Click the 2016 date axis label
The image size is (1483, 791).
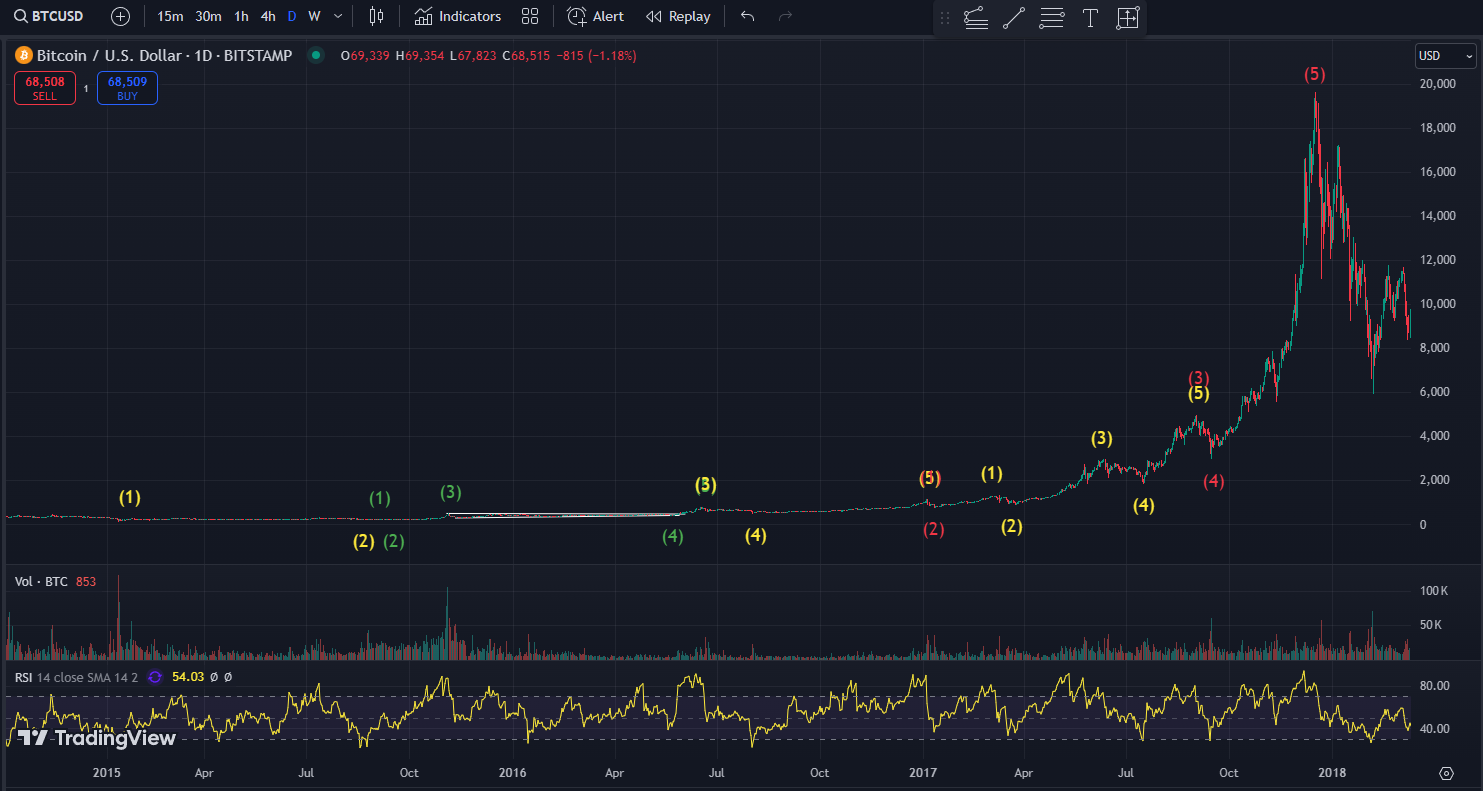512,773
